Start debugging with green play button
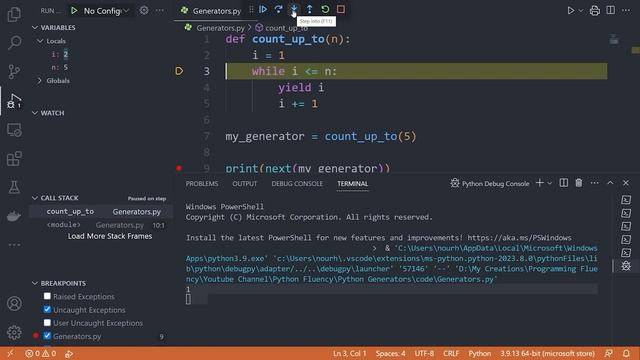Image resolution: width=640 pixels, height=360 pixels. 74,11
